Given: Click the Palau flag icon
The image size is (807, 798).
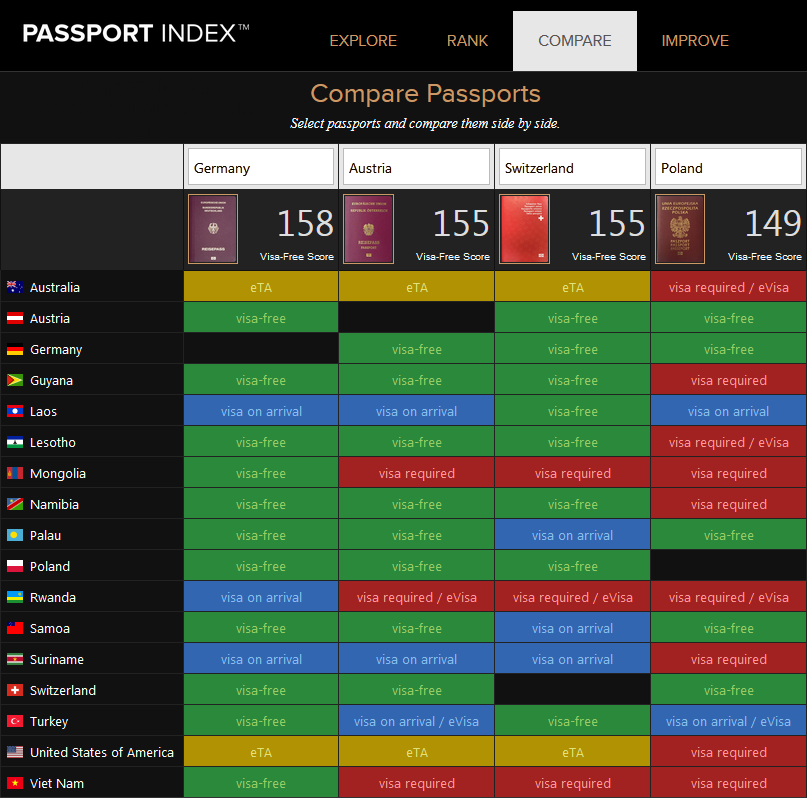Looking at the screenshot, I should click(15, 536).
